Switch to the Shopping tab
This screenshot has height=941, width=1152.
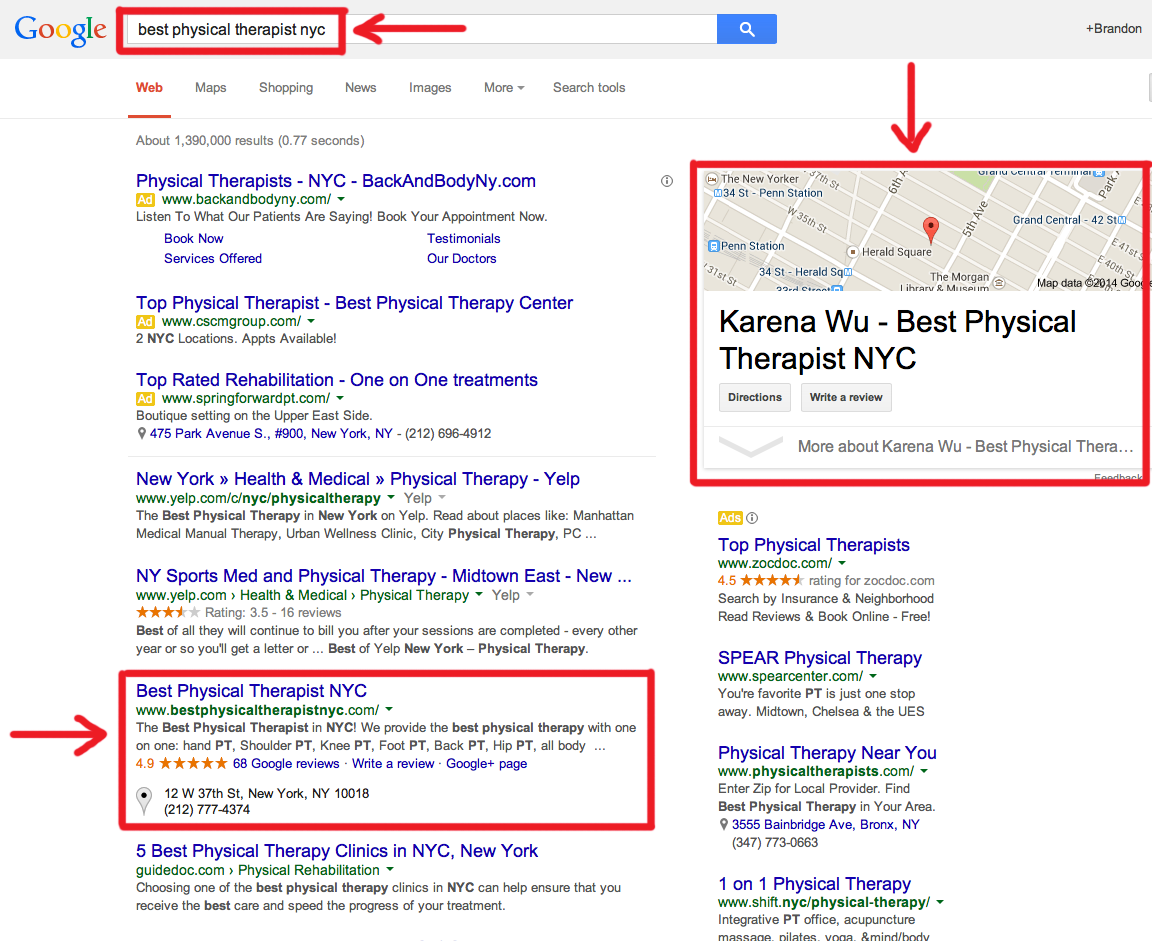point(286,87)
